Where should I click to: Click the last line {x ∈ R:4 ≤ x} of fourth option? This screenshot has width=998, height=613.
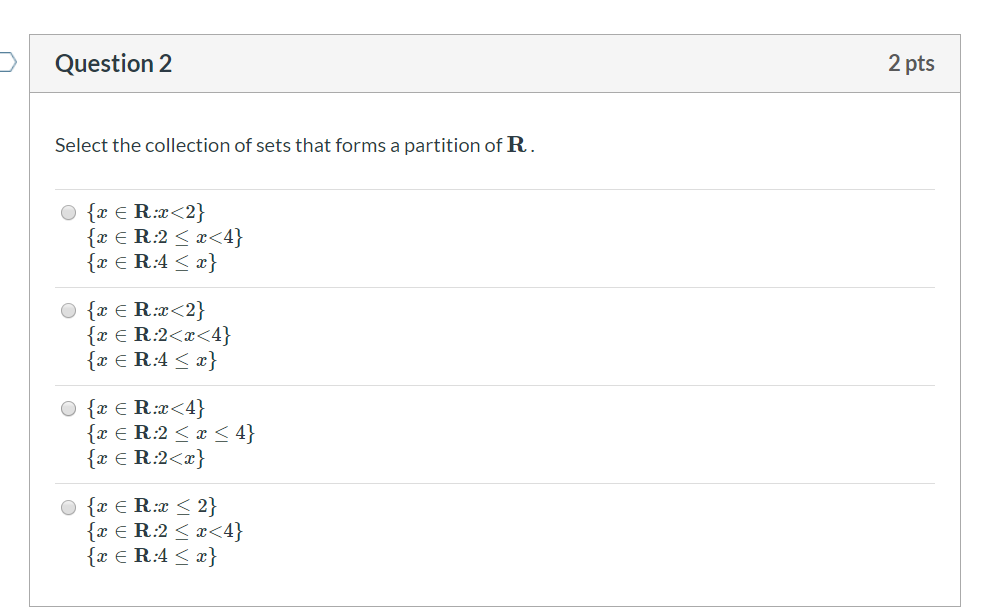(150, 556)
